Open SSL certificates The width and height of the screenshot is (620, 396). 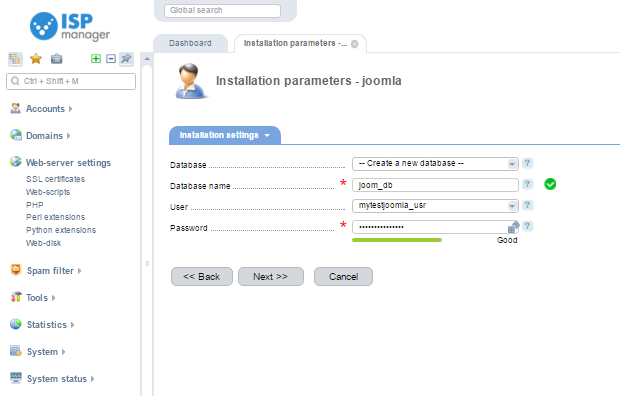pyautogui.click(x=55, y=179)
